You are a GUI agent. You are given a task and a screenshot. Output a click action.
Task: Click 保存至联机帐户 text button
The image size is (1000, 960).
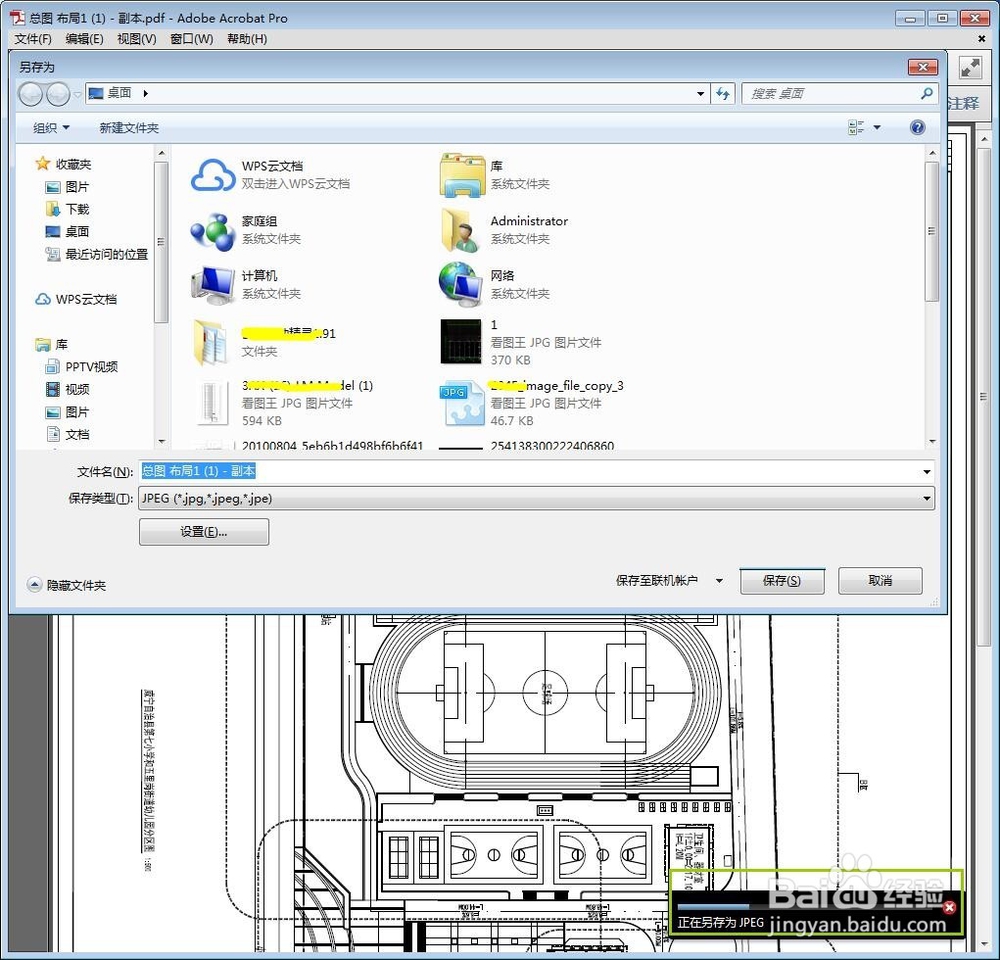click(656, 580)
